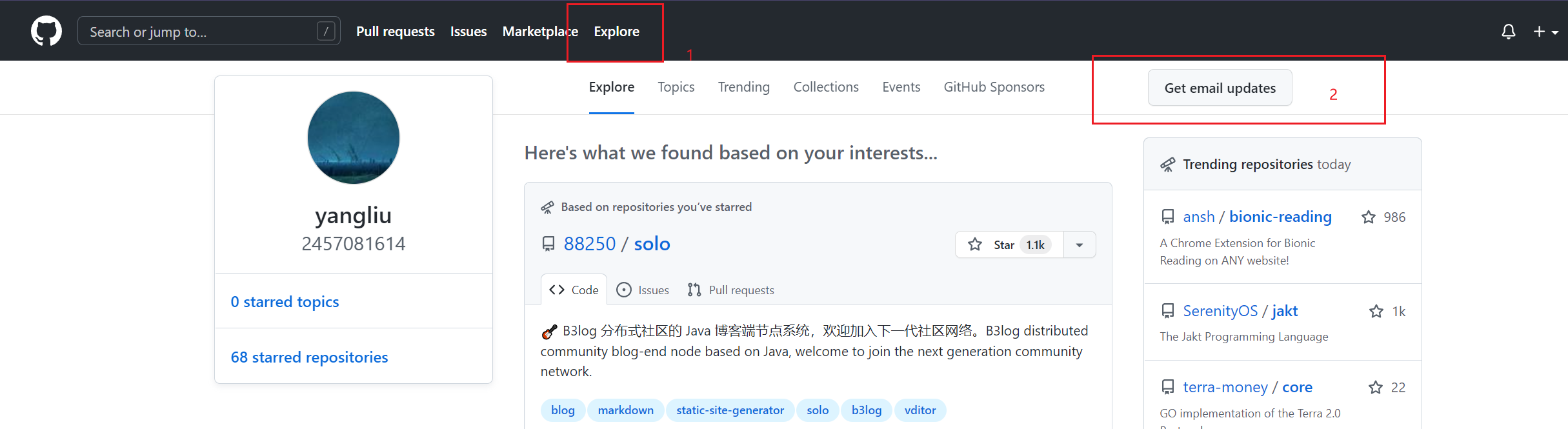Open the solo repository link
The height and width of the screenshot is (429, 1568).
[652, 244]
